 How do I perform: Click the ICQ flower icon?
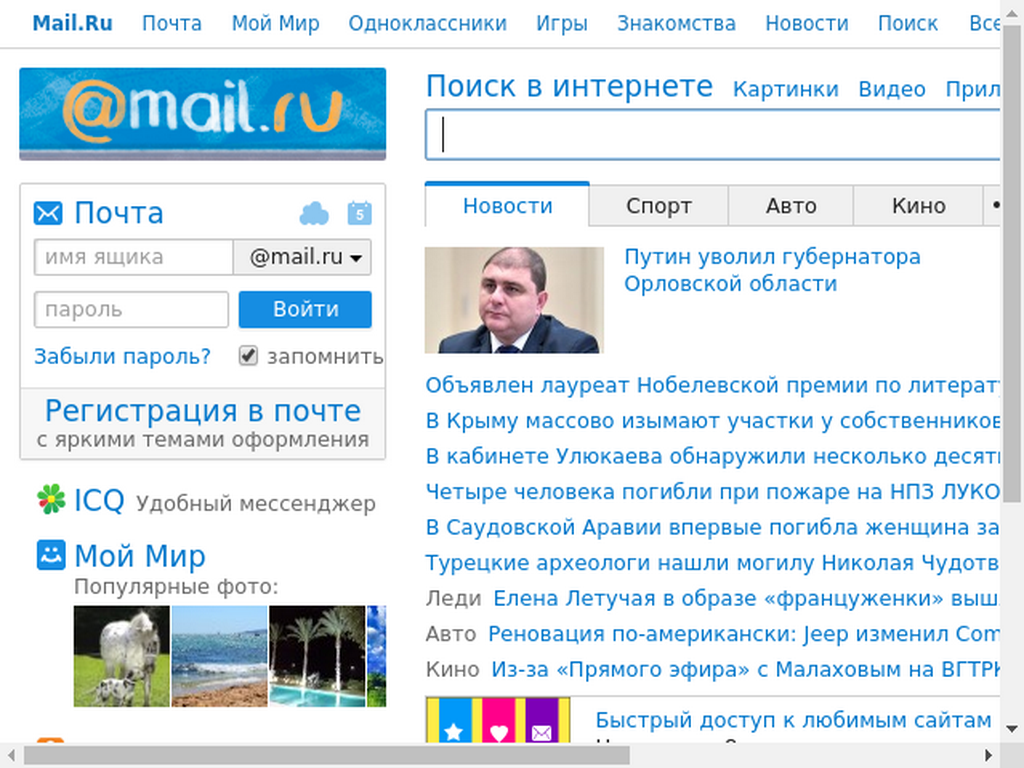pos(51,500)
